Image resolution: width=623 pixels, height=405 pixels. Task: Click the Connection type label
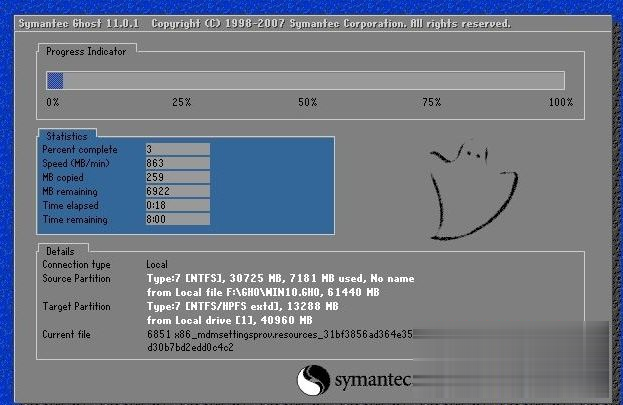coord(76,265)
